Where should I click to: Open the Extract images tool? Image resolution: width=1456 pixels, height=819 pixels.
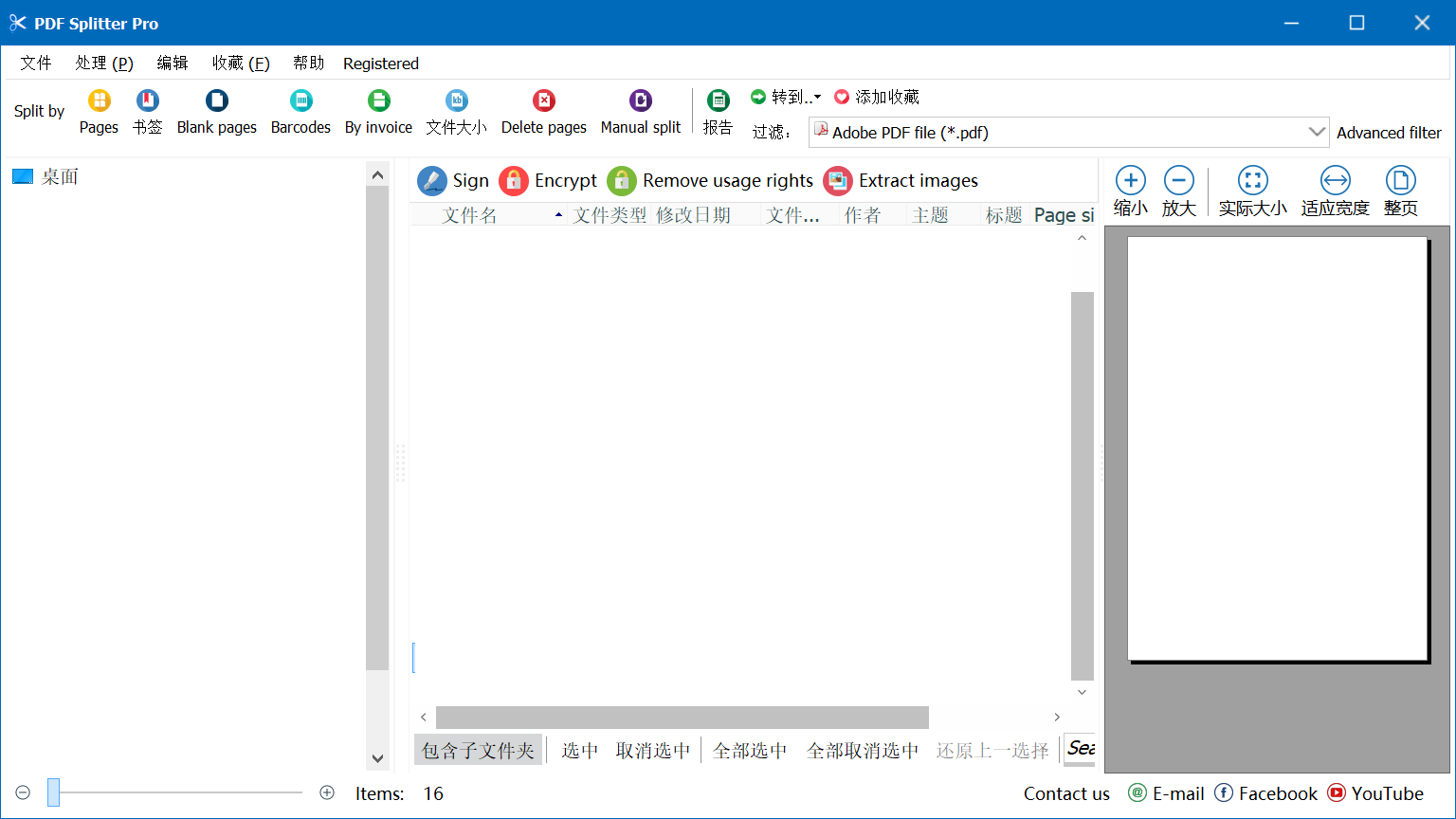pyautogui.click(x=901, y=180)
